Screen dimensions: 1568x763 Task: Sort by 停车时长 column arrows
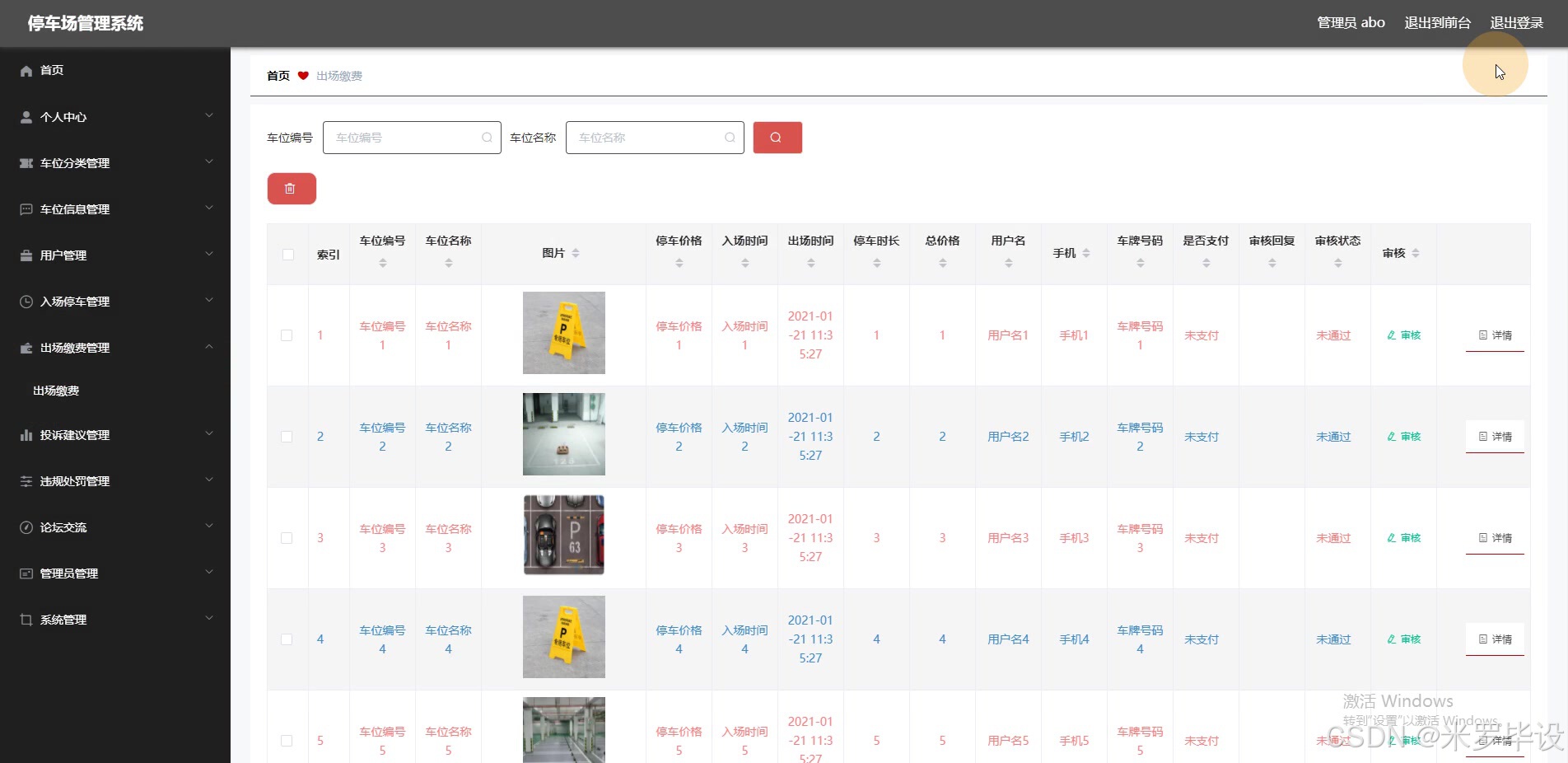point(876,263)
